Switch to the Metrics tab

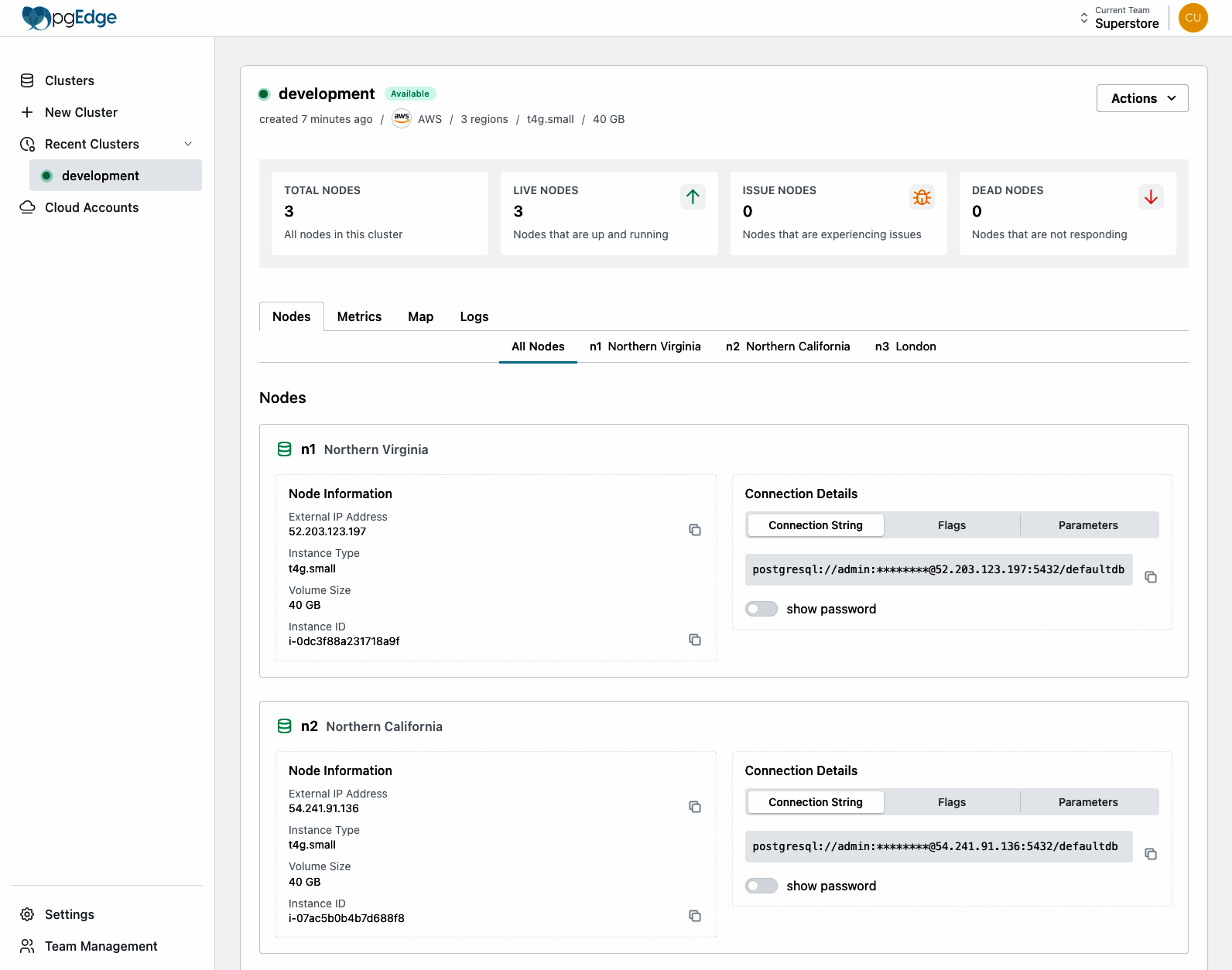(x=359, y=316)
